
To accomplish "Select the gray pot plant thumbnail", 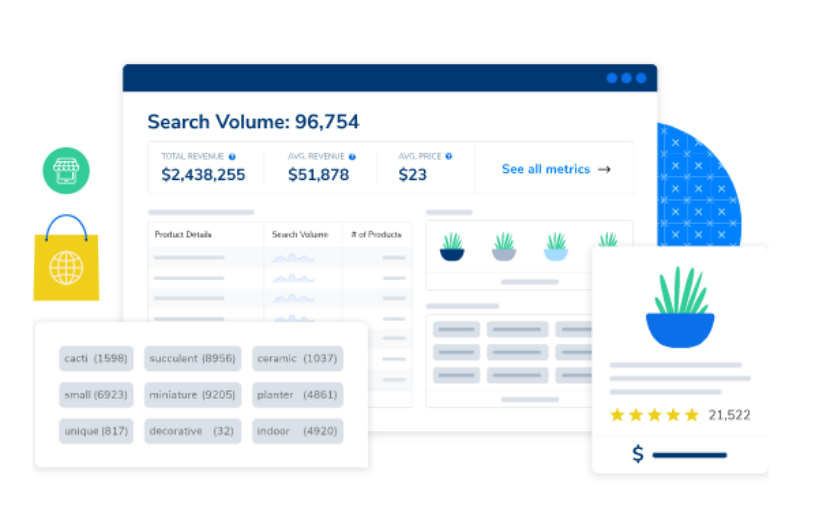I will point(504,247).
